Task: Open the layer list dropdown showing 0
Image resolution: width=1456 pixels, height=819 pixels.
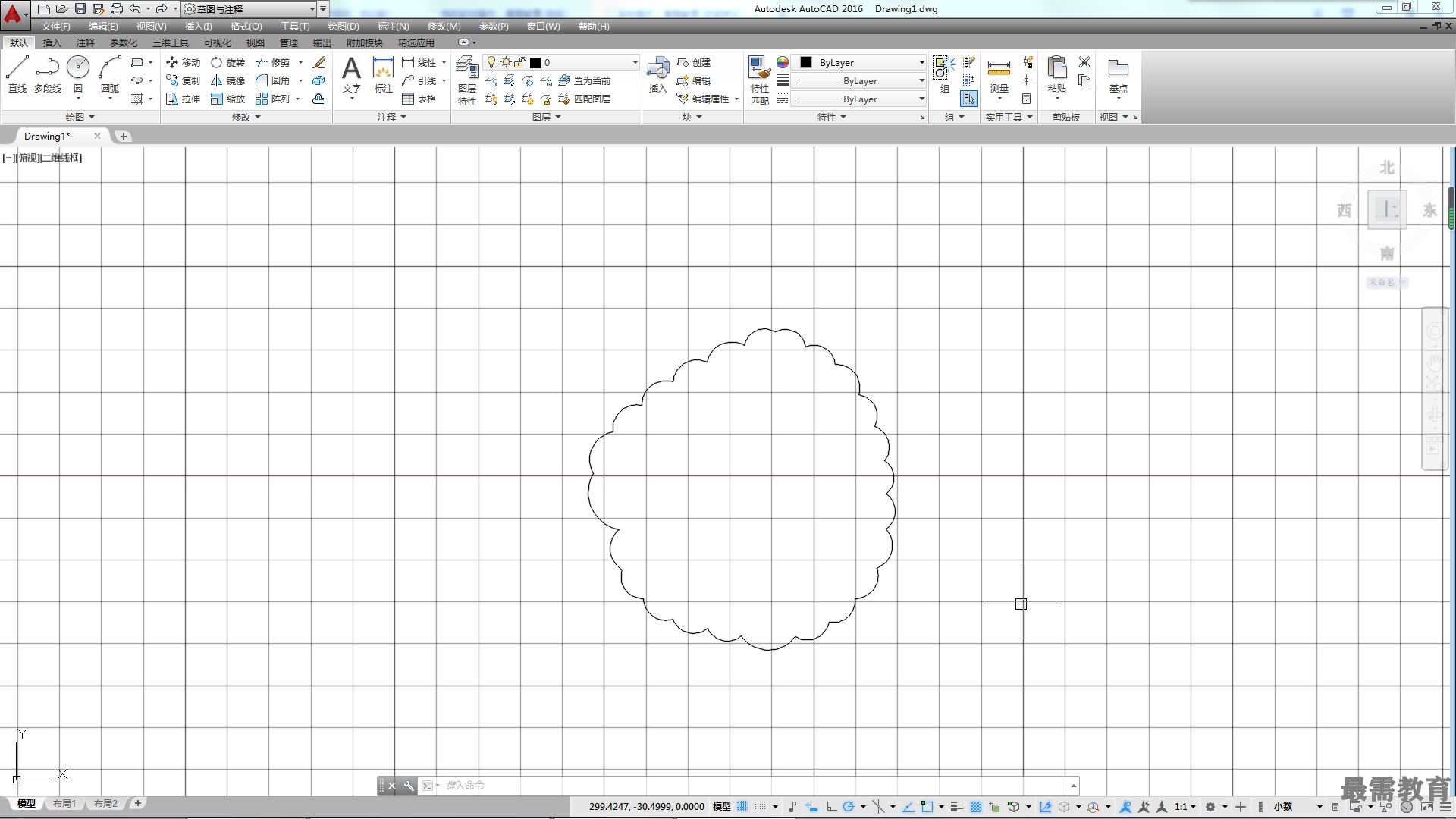Action: (x=561, y=62)
